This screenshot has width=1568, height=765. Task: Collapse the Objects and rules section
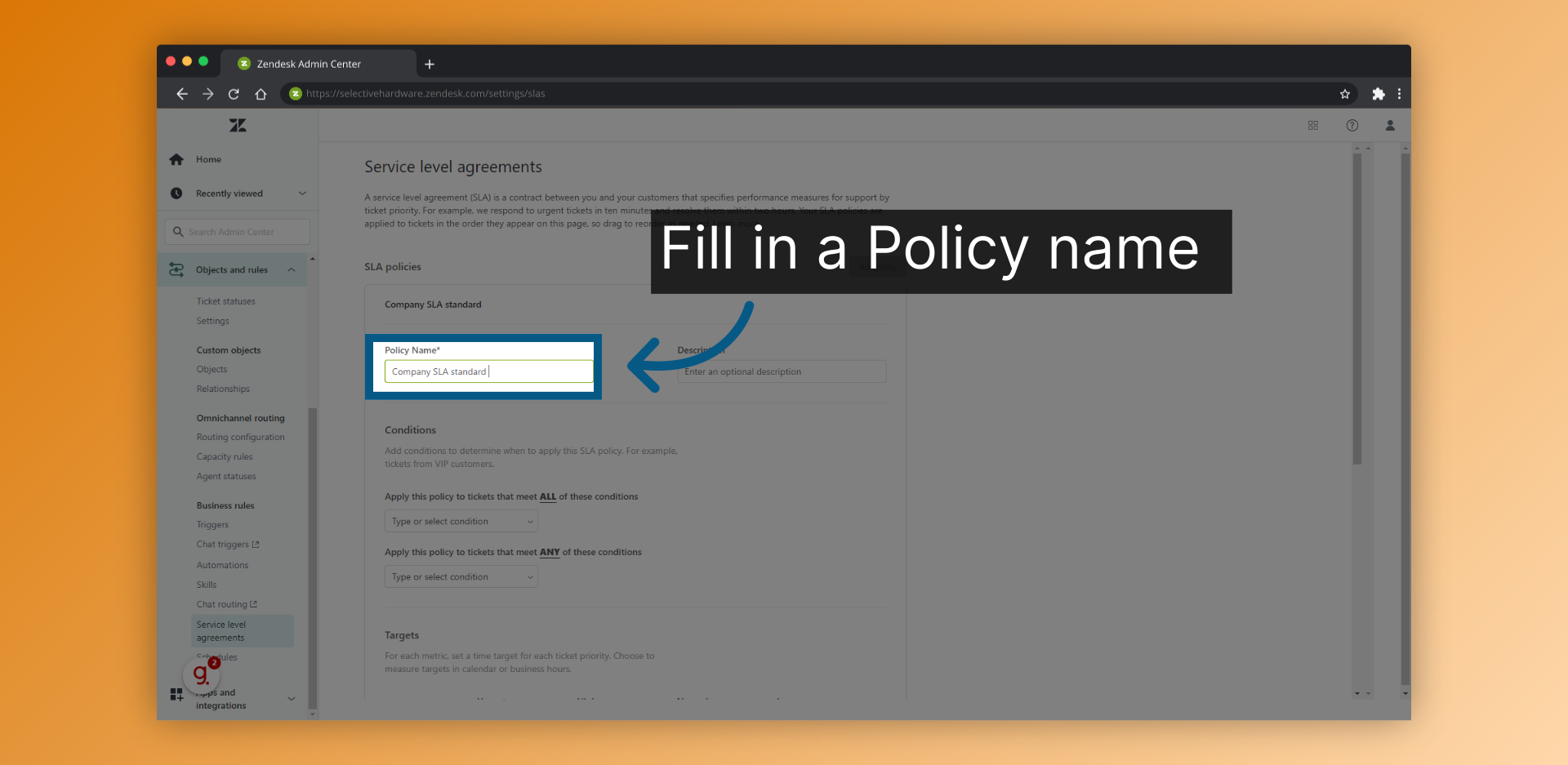[292, 269]
